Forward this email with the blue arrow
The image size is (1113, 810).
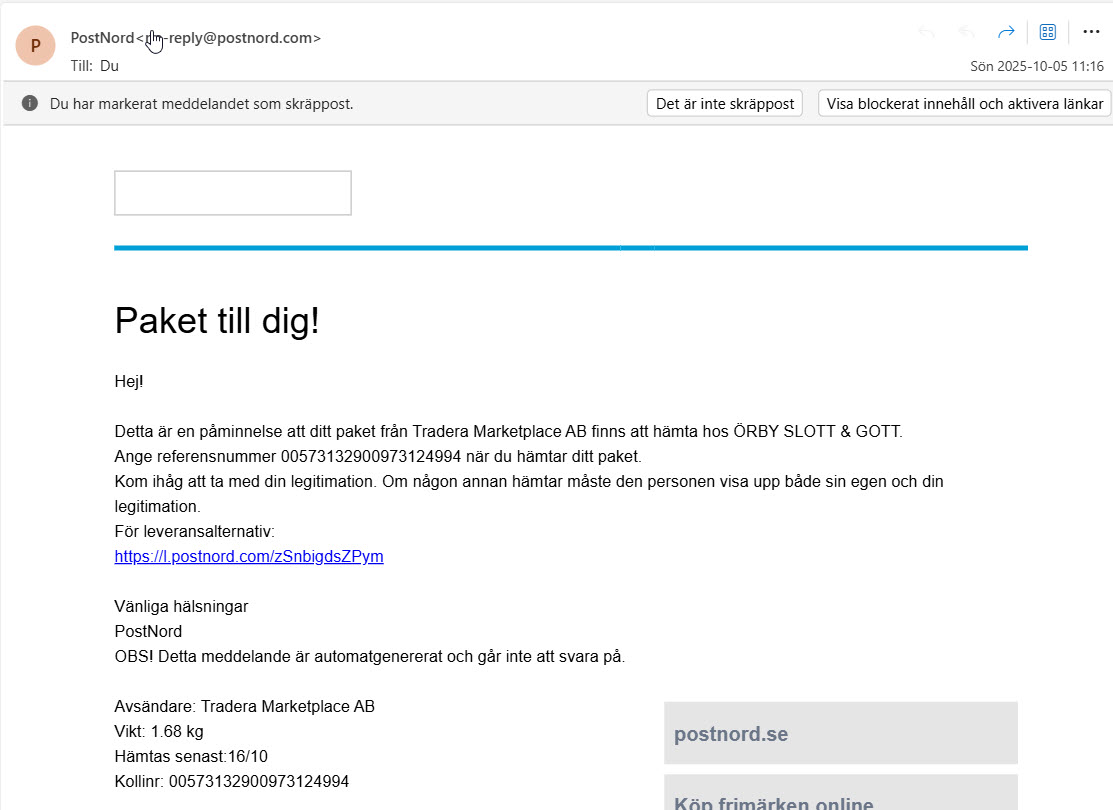click(x=1006, y=32)
